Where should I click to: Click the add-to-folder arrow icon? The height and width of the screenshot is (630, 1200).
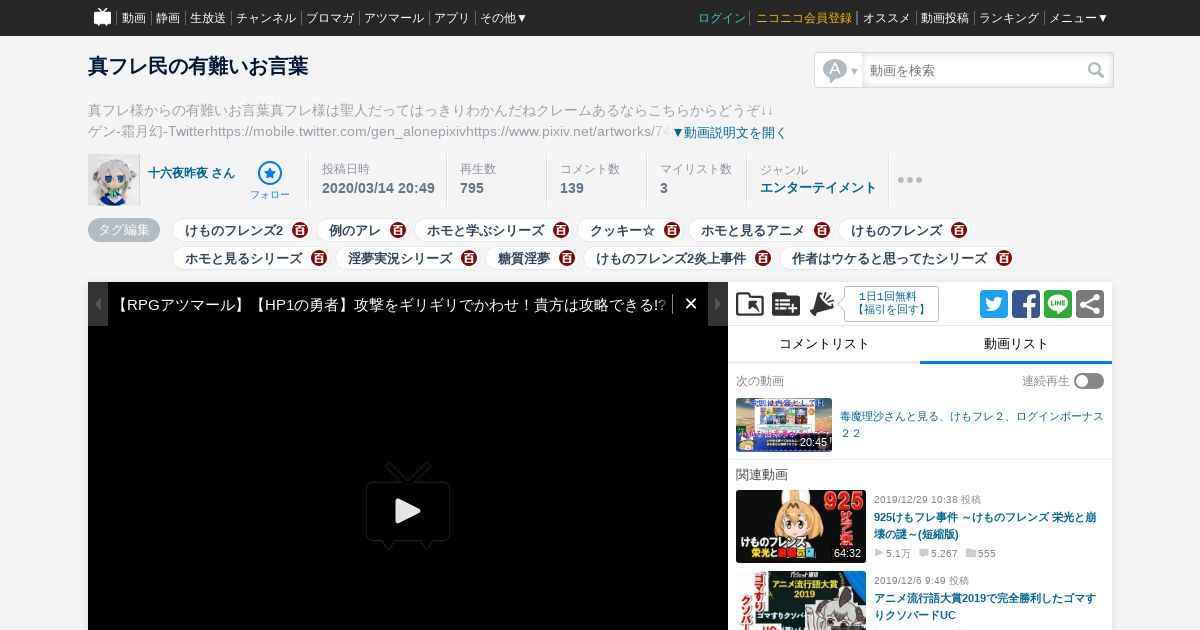(750, 304)
